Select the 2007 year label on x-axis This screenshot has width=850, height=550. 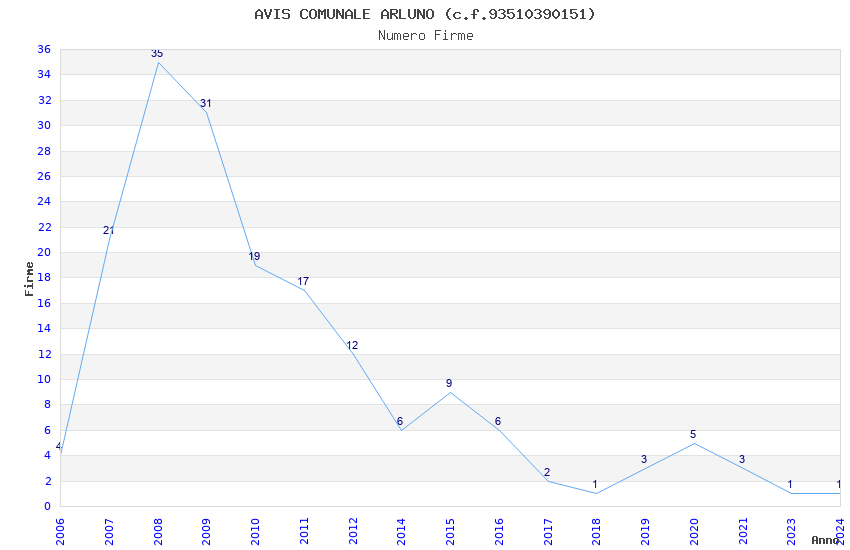tap(108, 531)
